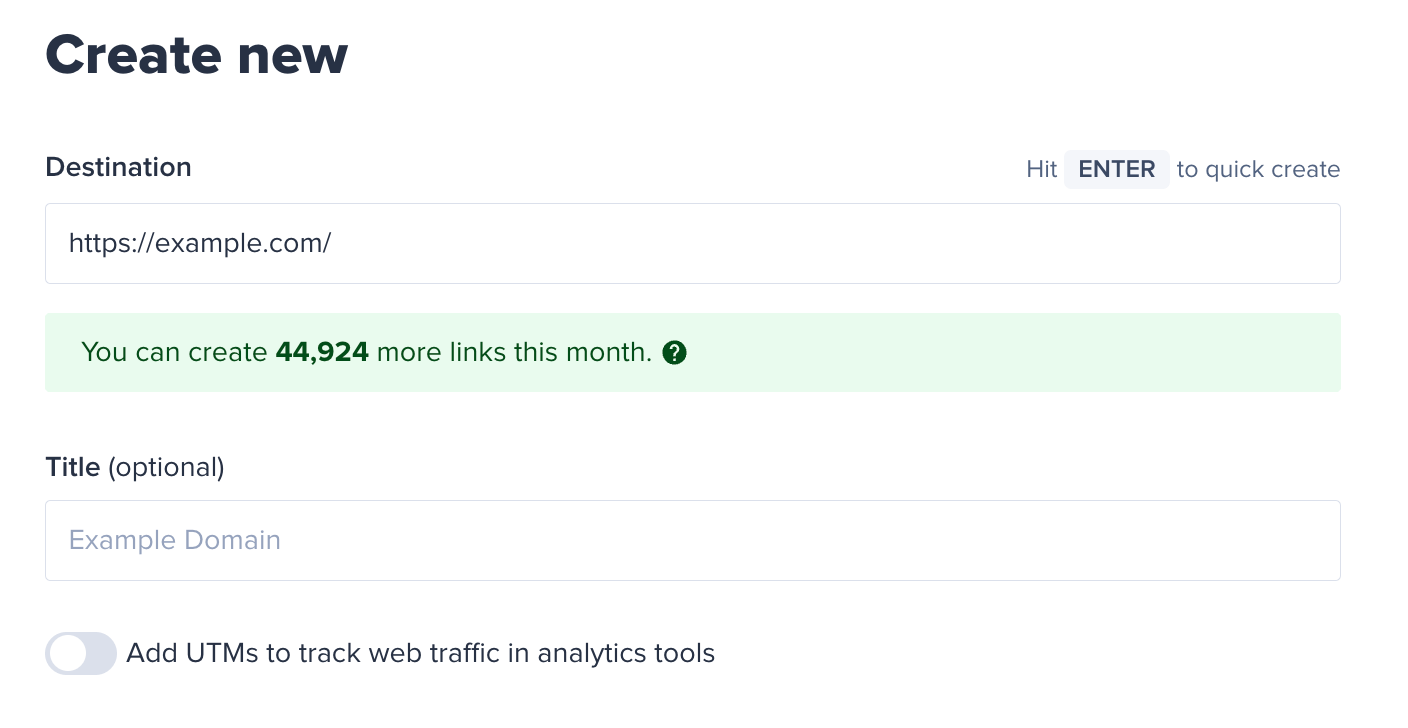Switch on the analytics UTM tracking control

tap(81, 653)
